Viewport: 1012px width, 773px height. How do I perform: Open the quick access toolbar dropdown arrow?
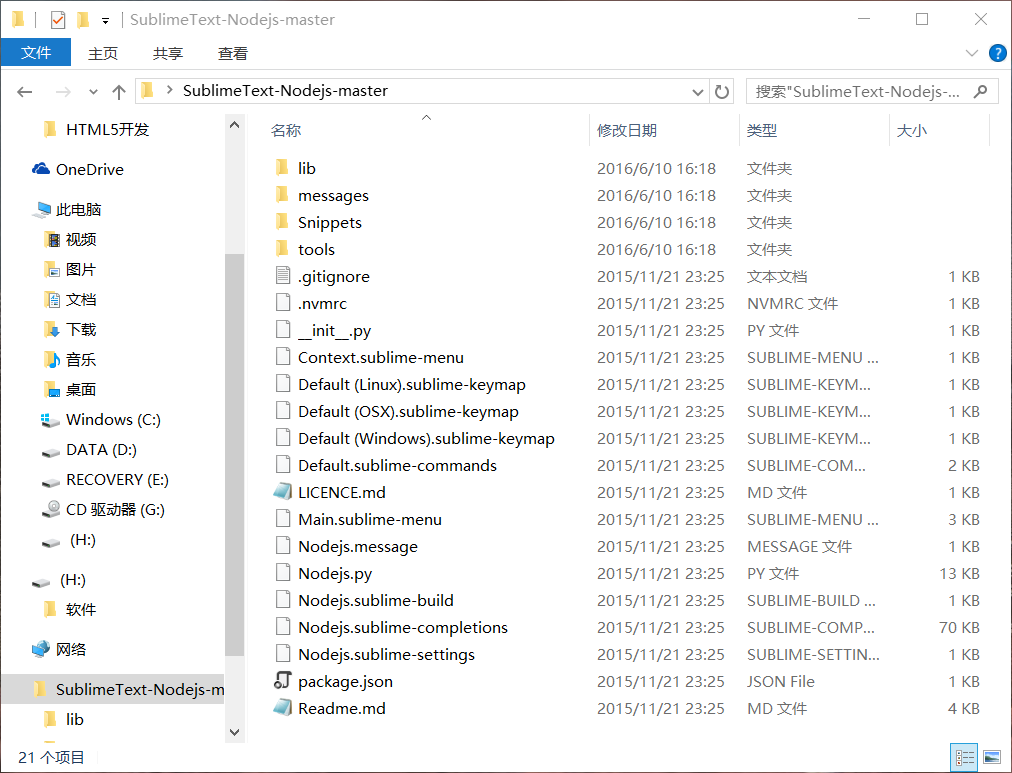(x=105, y=21)
